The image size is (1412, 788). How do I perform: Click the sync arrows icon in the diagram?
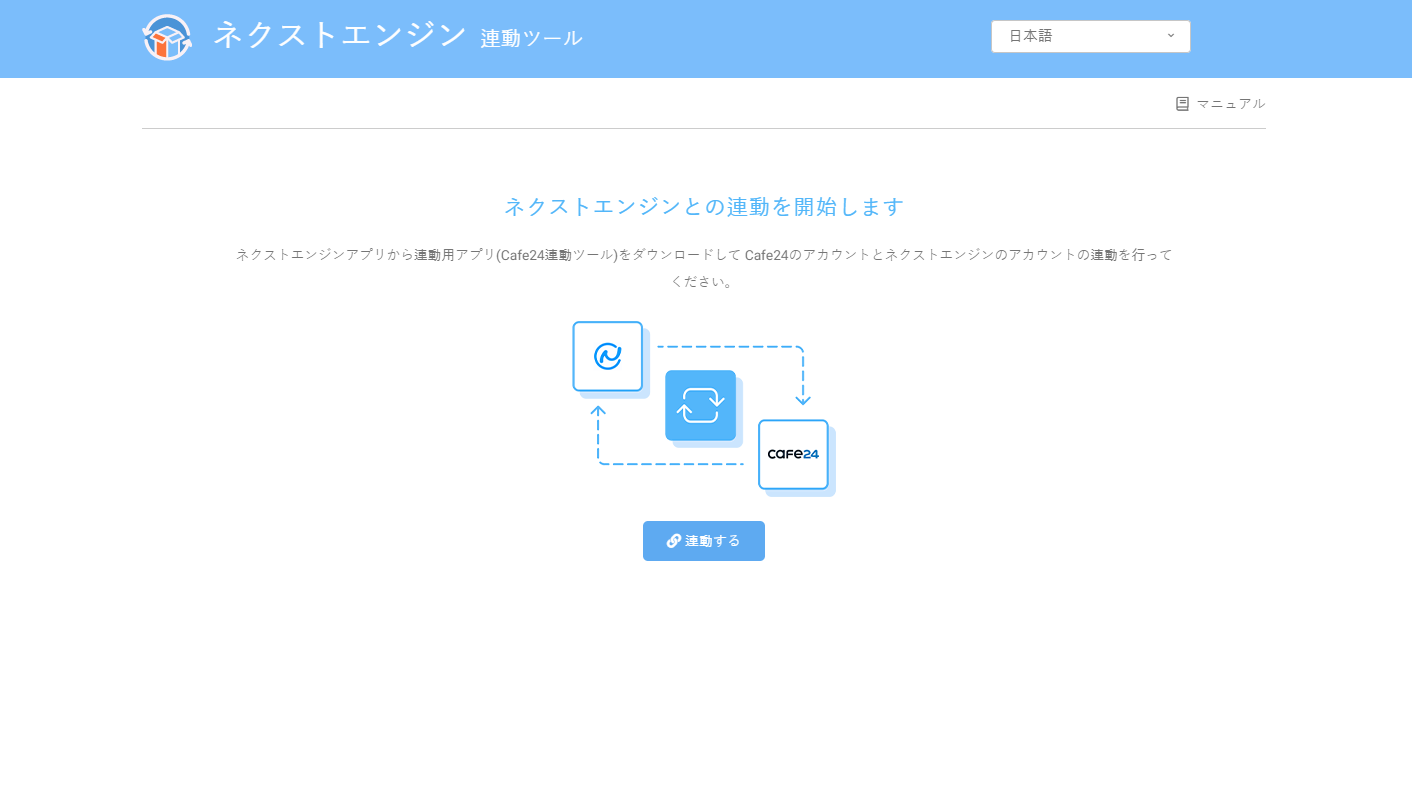(700, 405)
